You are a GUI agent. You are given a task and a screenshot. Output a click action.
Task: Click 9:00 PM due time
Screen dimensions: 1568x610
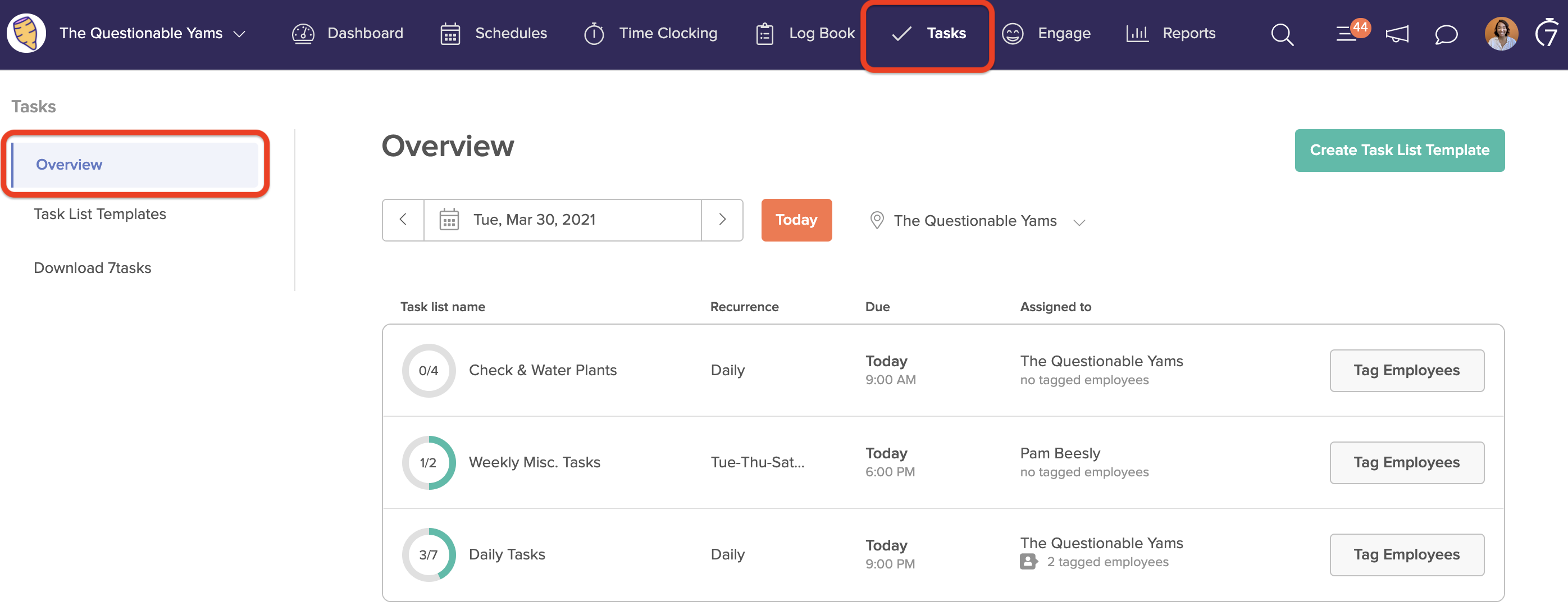[890, 565]
